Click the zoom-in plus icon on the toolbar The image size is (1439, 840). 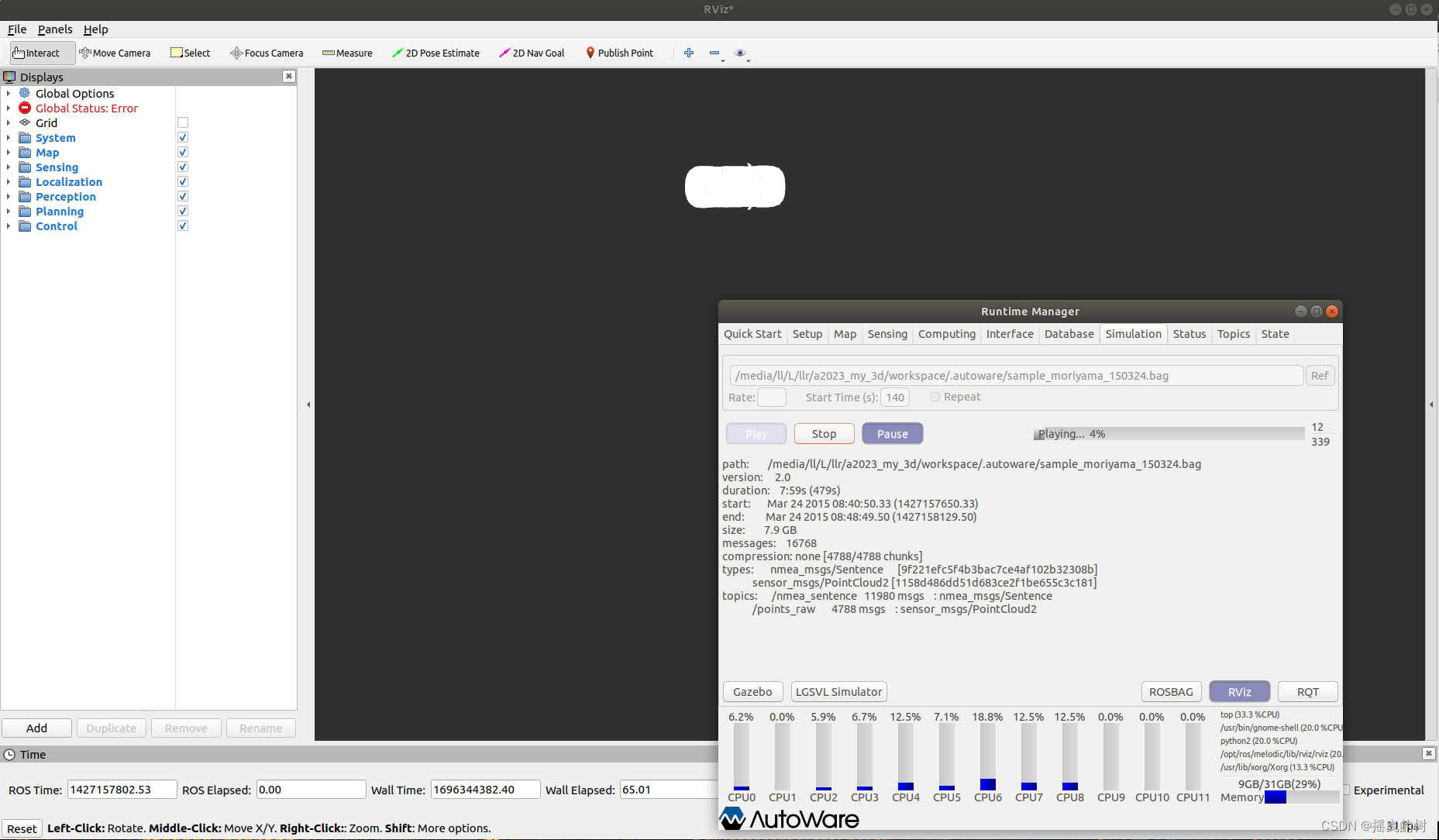pyautogui.click(x=688, y=52)
